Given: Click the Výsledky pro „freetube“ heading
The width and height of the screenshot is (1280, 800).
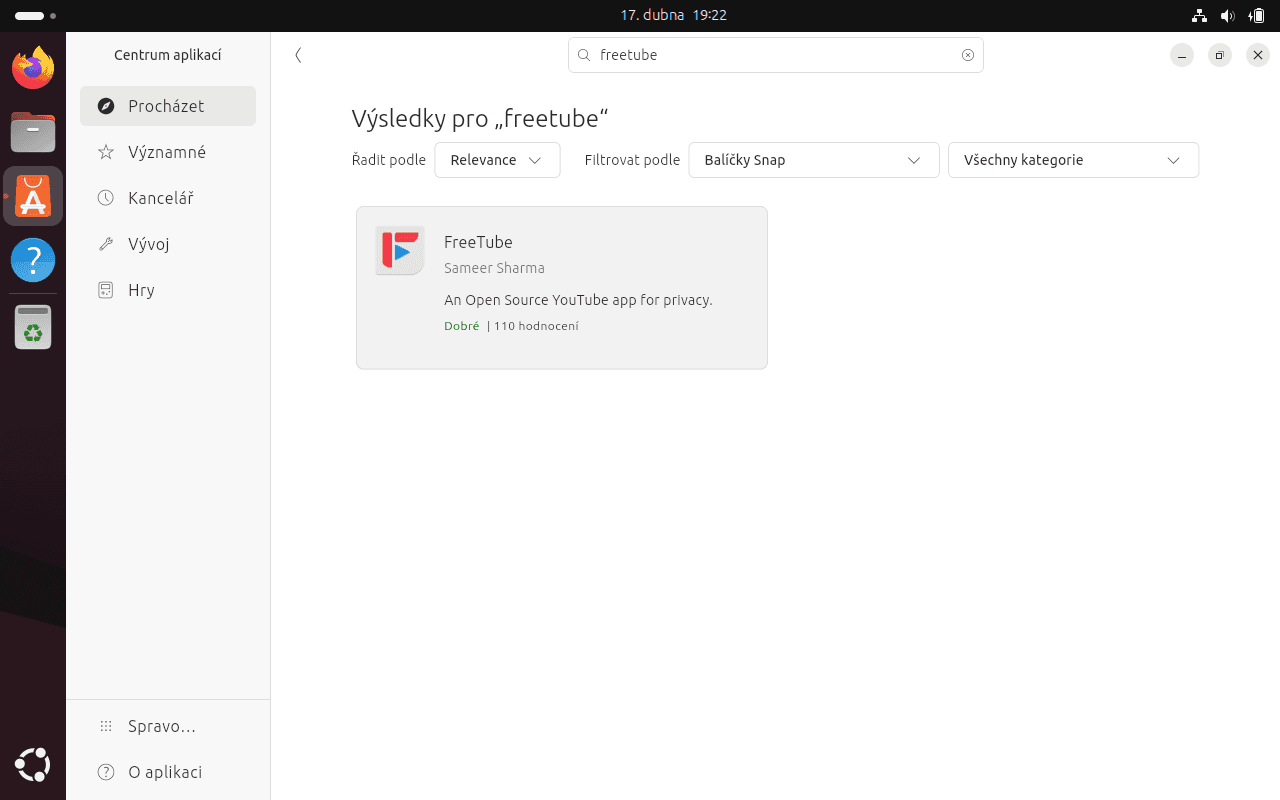Looking at the screenshot, I should pos(480,119).
